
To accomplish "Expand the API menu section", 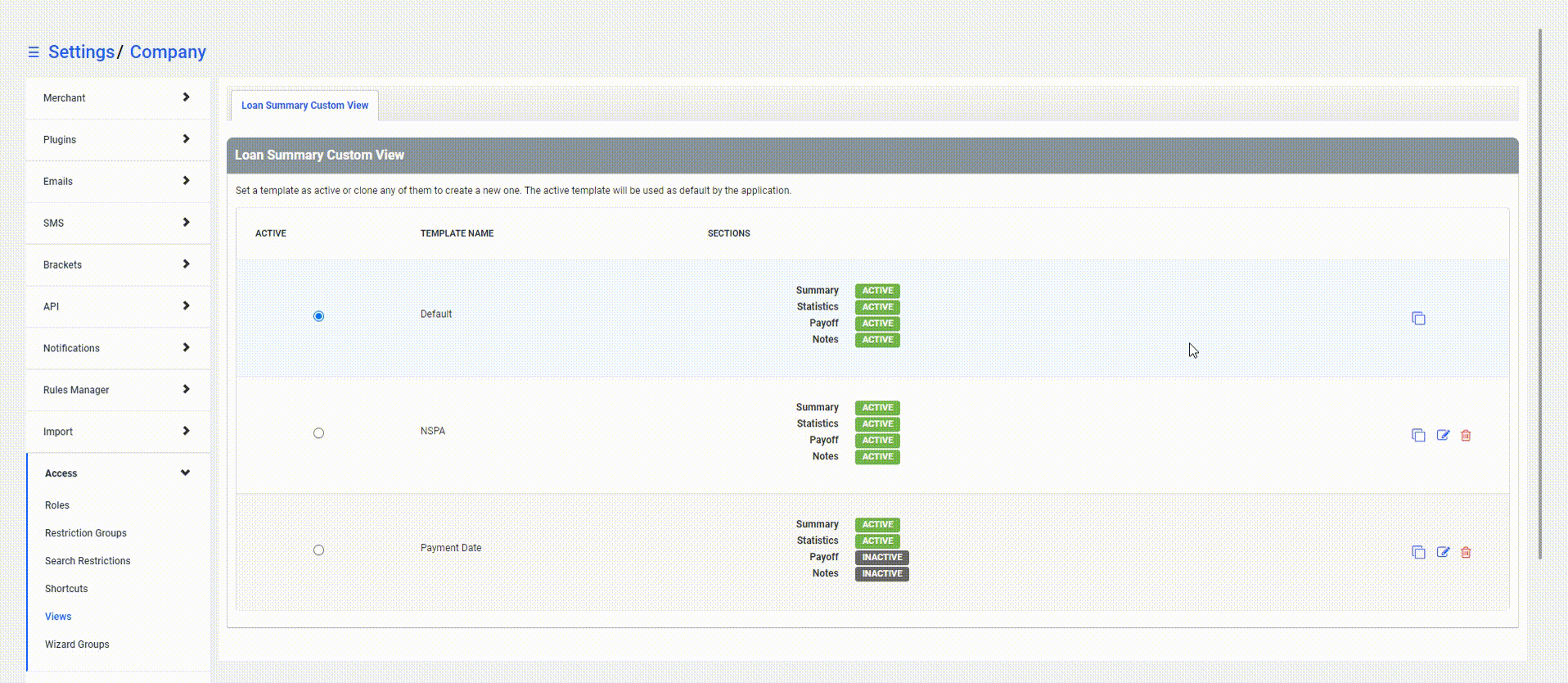I will [x=118, y=307].
